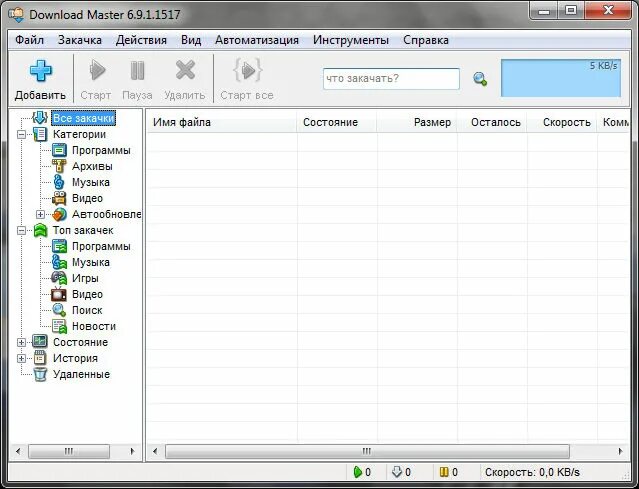Open the Автоматизация menu
Image resolution: width=639 pixels, height=489 pixels.
click(257, 40)
